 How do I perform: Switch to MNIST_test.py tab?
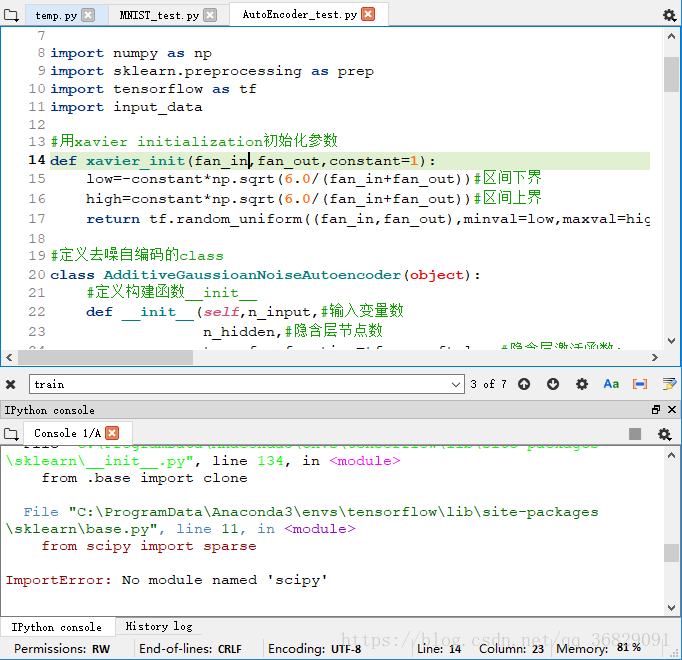click(x=158, y=15)
